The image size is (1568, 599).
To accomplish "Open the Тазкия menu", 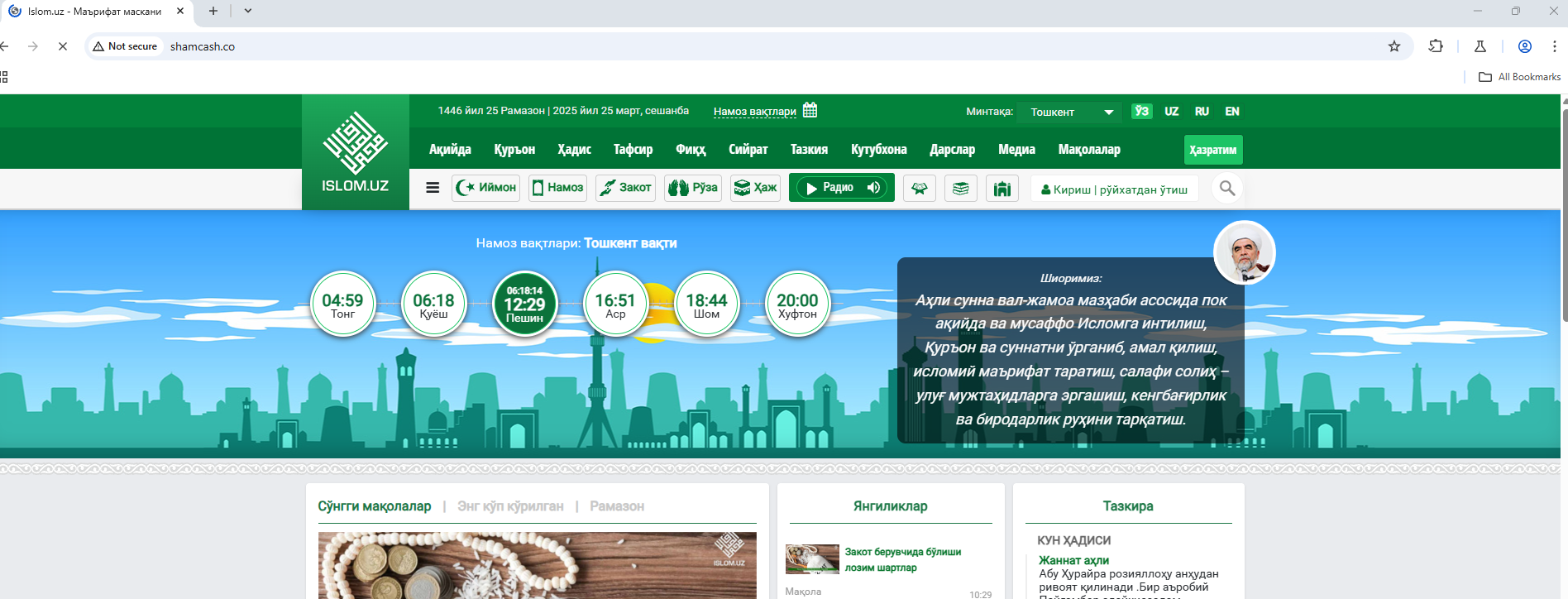I will coord(809,150).
